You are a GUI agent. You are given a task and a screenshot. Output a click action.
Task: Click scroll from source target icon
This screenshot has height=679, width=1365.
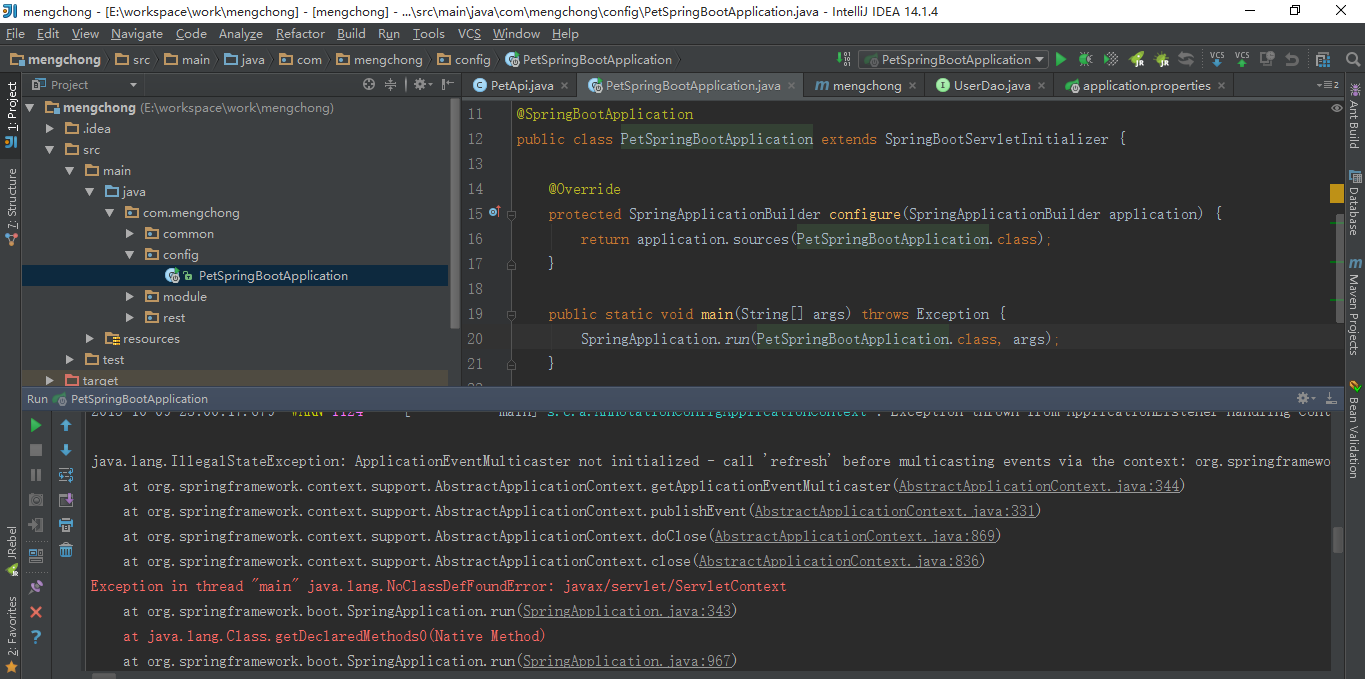click(369, 85)
